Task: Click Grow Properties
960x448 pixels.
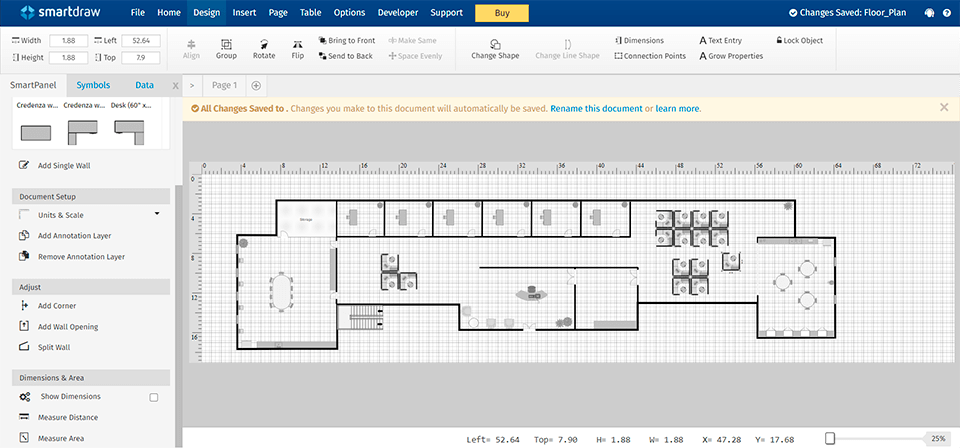Action: point(731,56)
